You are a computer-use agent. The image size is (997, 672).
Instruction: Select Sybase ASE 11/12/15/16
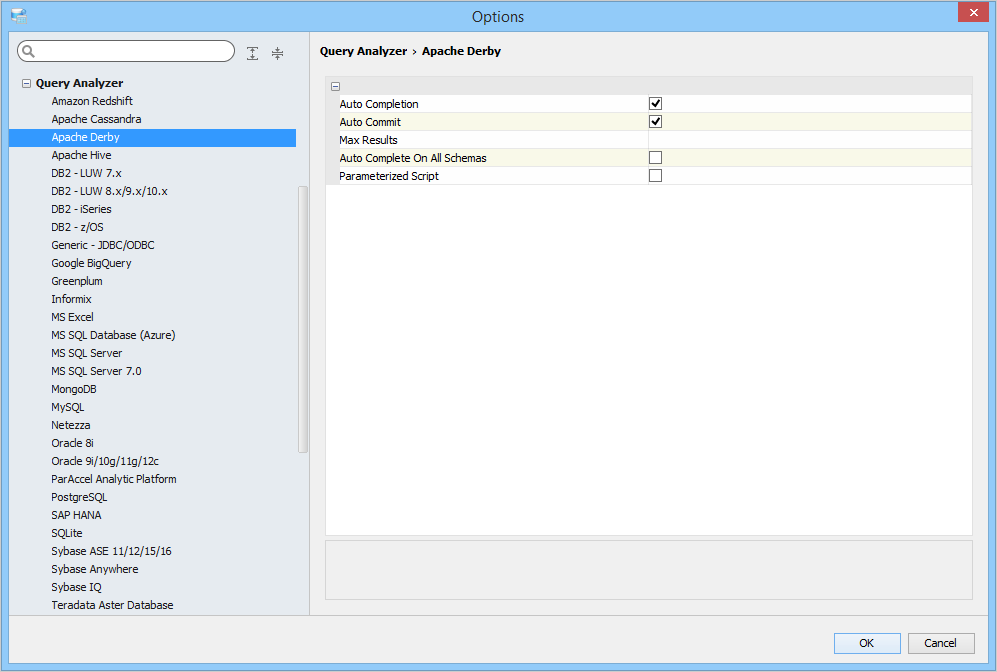click(111, 551)
